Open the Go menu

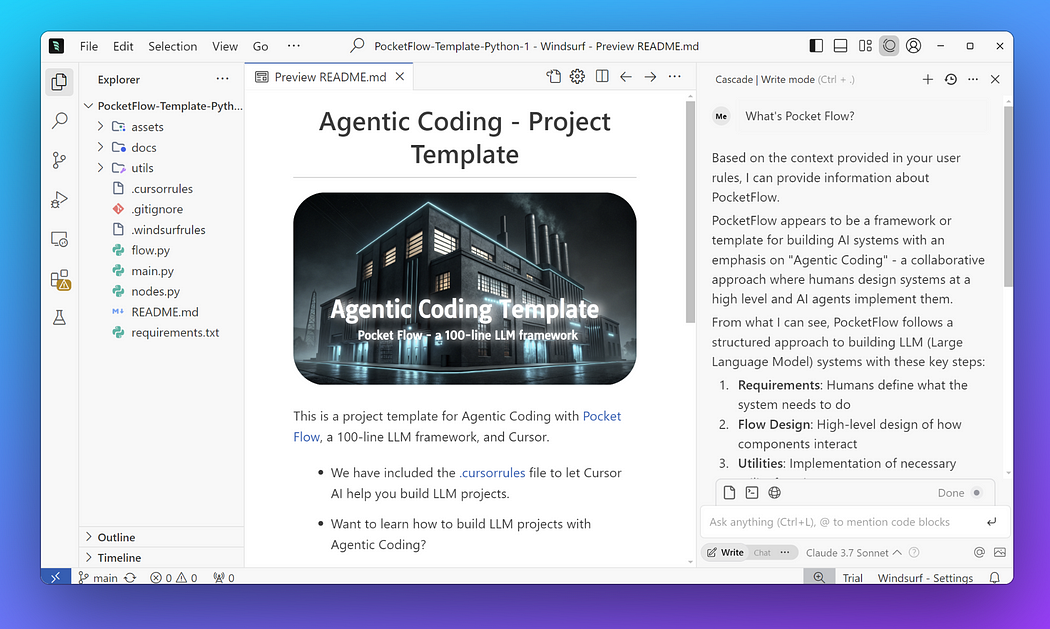(259, 46)
